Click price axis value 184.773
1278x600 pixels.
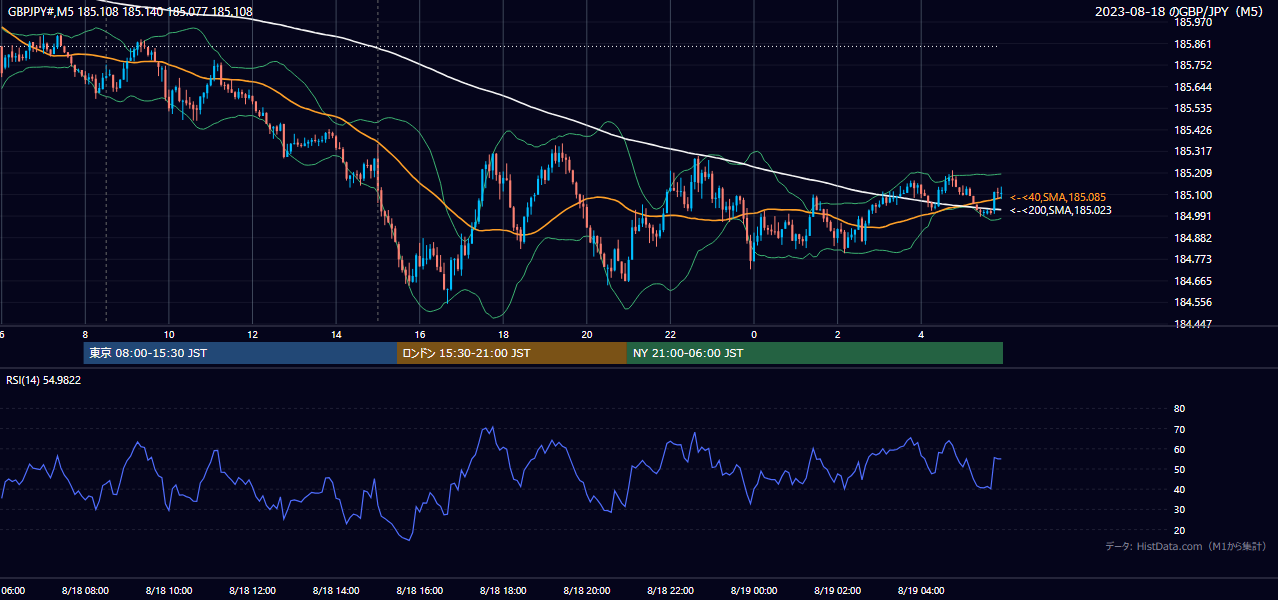[x=1193, y=259]
